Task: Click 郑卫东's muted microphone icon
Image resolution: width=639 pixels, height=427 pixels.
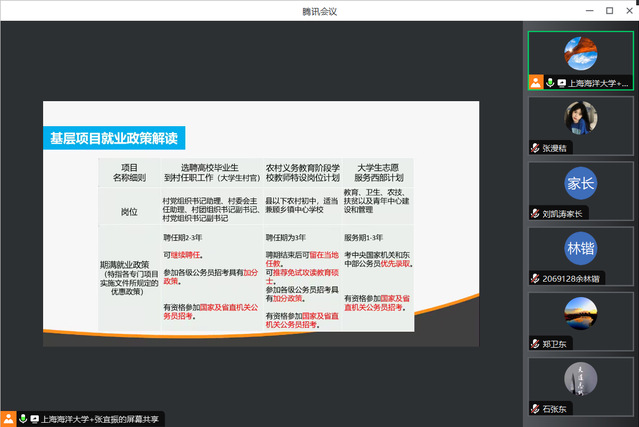Action: tap(536, 343)
